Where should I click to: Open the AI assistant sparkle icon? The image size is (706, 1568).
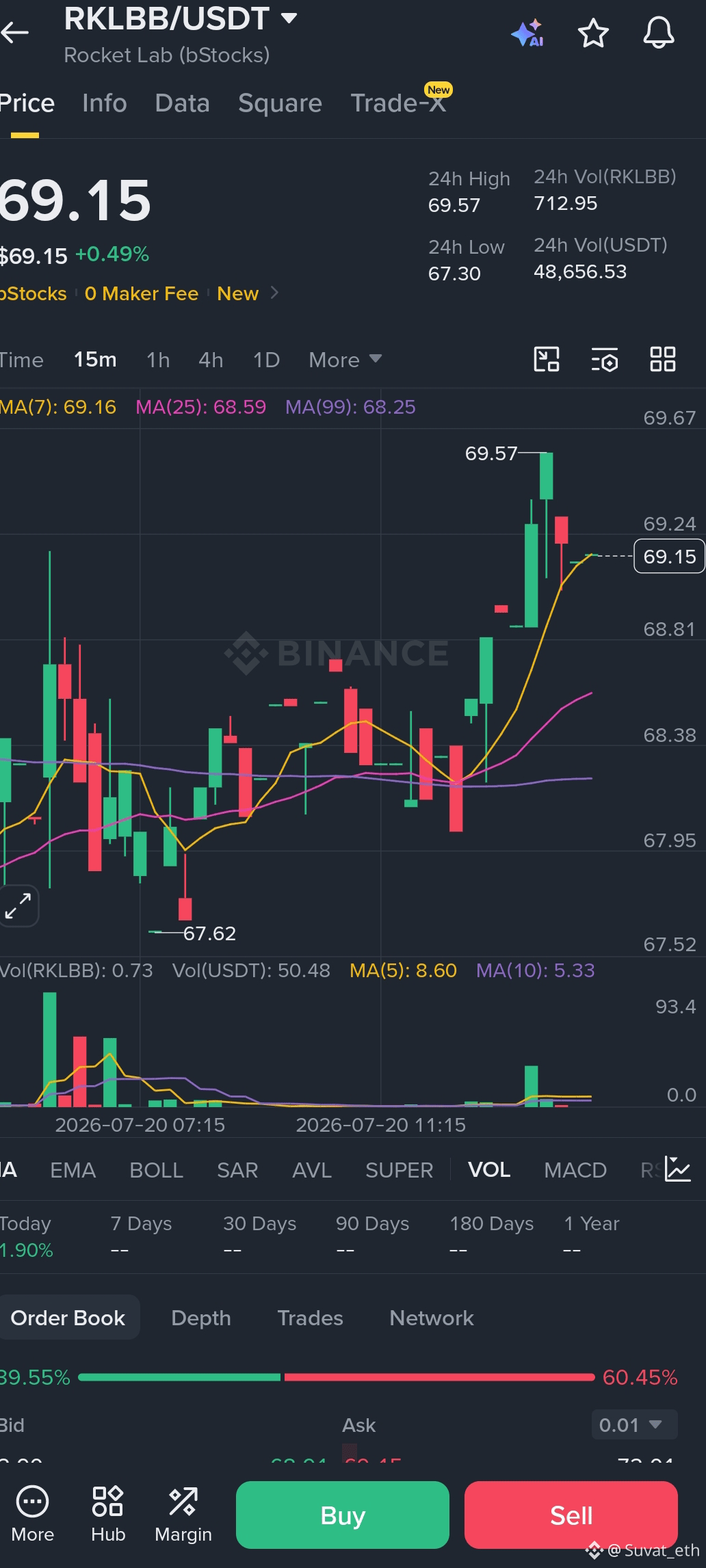527,33
